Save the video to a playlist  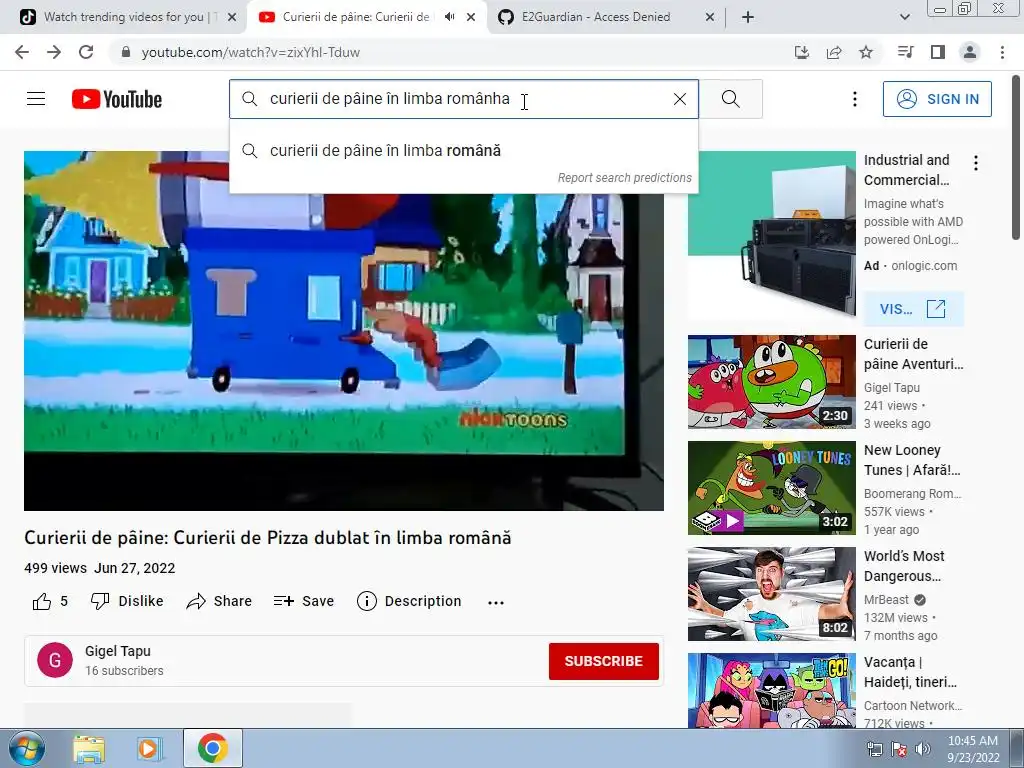pos(304,601)
